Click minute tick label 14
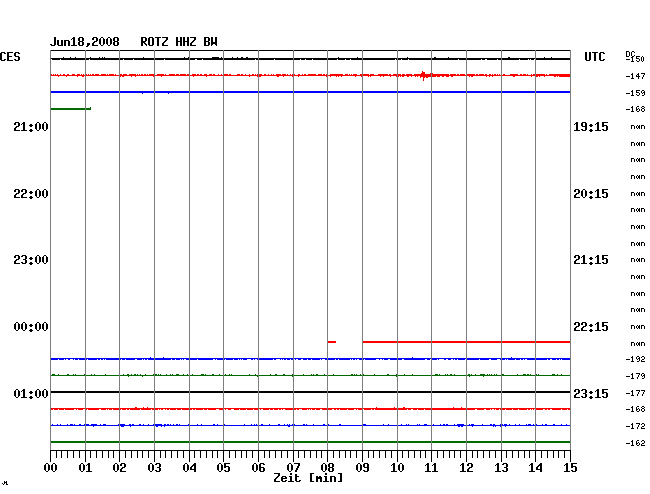This screenshot has height=494, width=650. coord(535,468)
